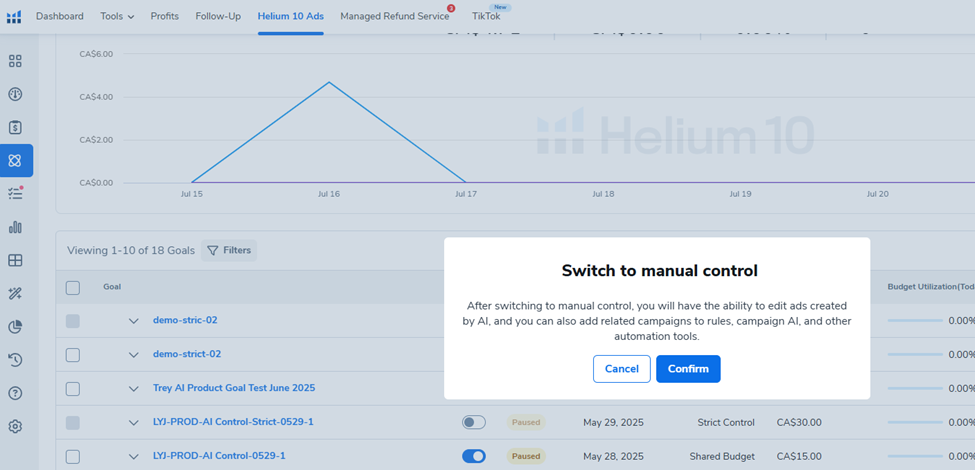Toggle switch for LYJ-PROD-AI Control-Strict-0529-1
The image size is (975, 470).
pyautogui.click(x=473, y=422)
